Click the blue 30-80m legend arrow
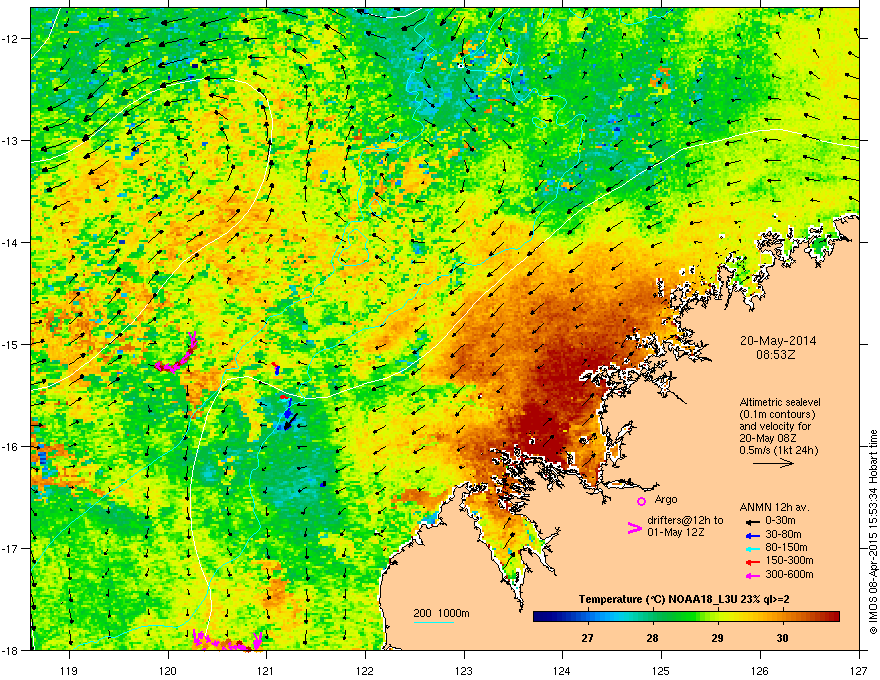The image size is (880, 680). coord(753,535)
